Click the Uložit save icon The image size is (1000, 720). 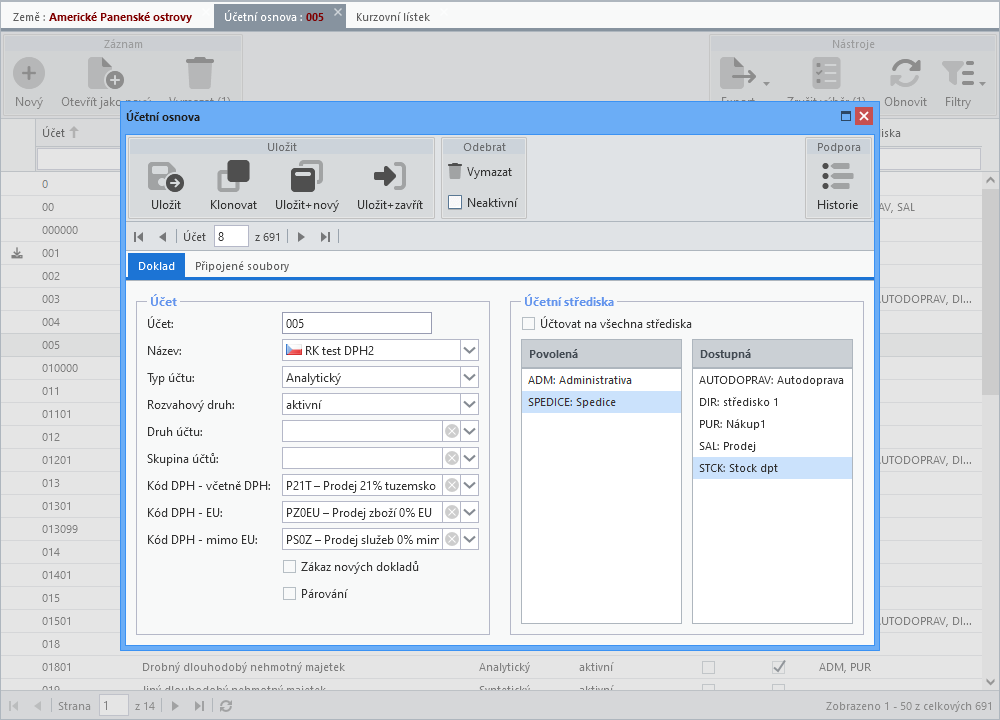pyautogui.click(x=166, y=177)
